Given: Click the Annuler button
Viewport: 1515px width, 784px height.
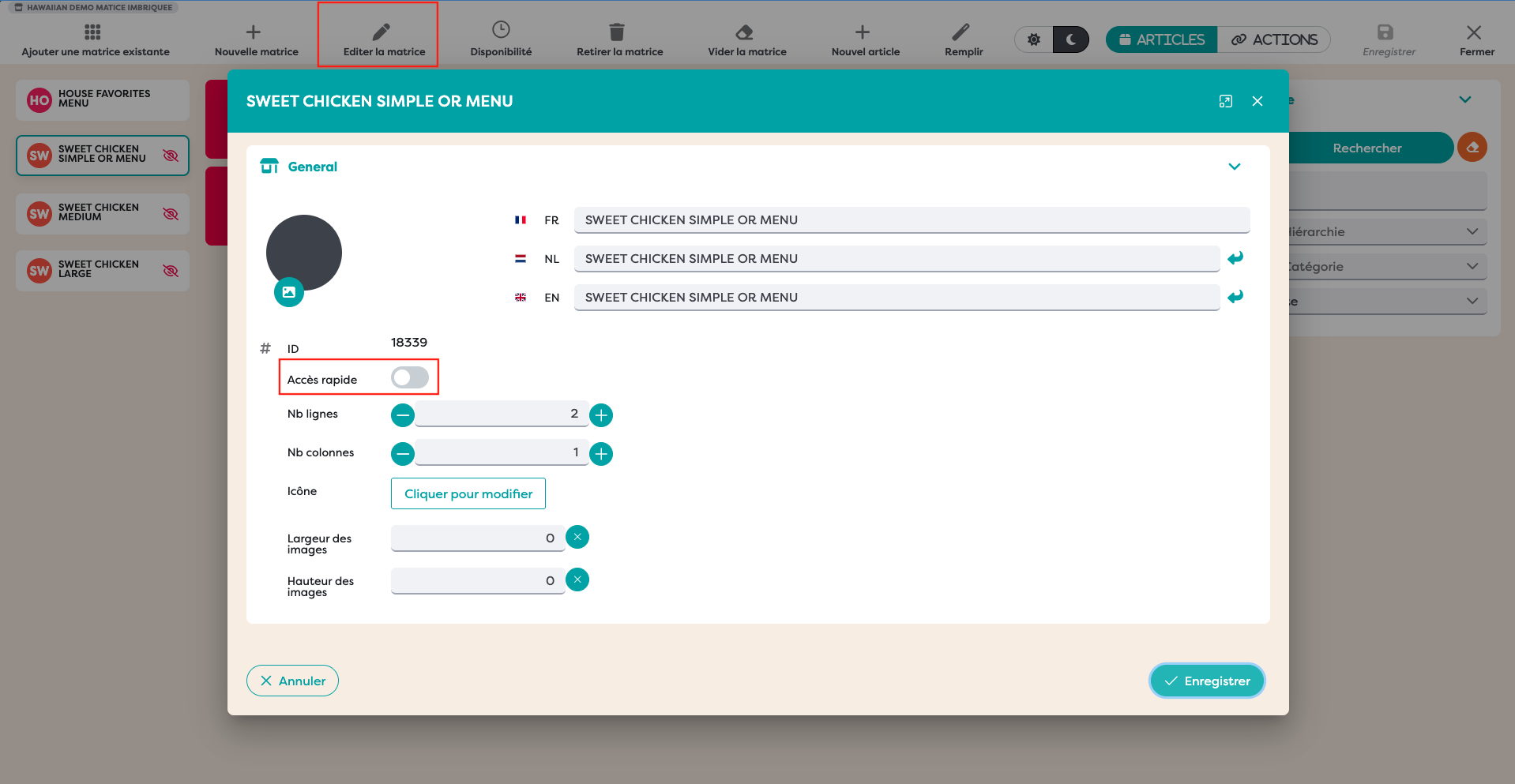Looking at the screenshot, I should (x=292, y=681).
